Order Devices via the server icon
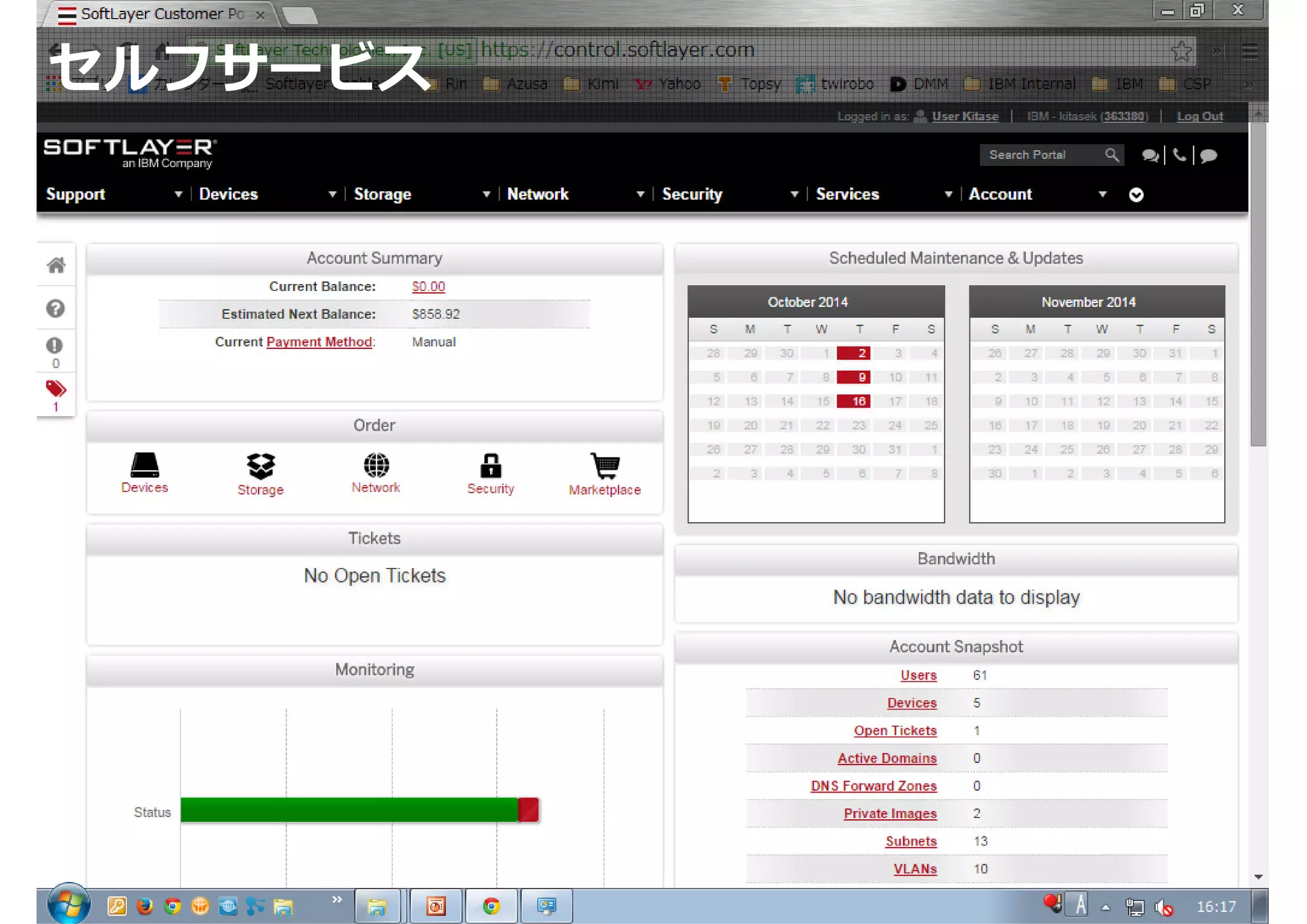The width and height of the screenshot is (1307, 924). coord(145,465)
